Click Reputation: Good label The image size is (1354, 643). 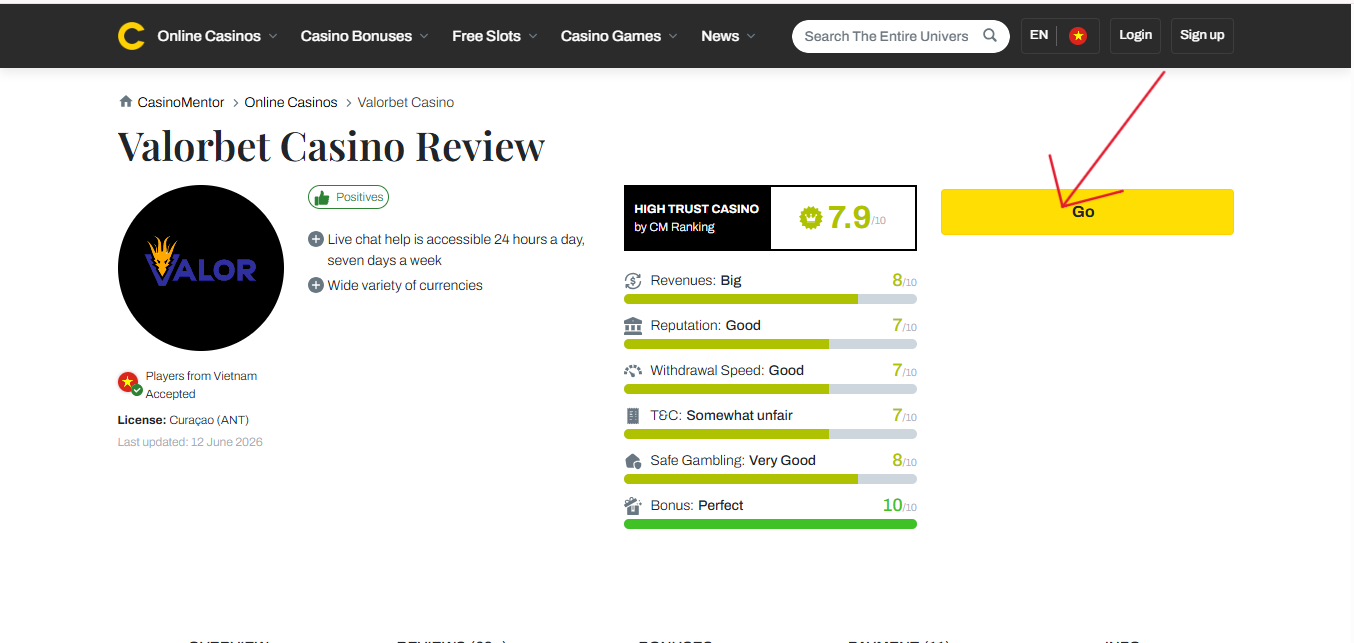coord(706,326)
